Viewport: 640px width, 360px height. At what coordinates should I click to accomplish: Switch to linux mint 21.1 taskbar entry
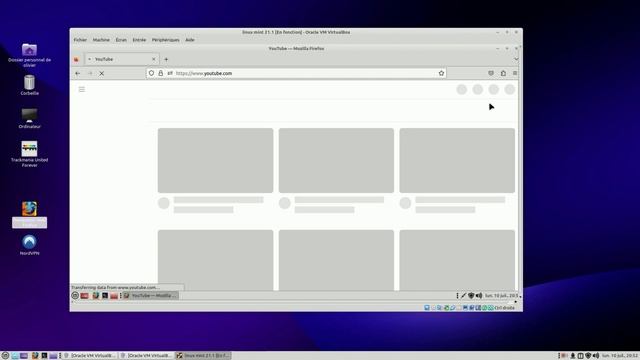point(203,356)
